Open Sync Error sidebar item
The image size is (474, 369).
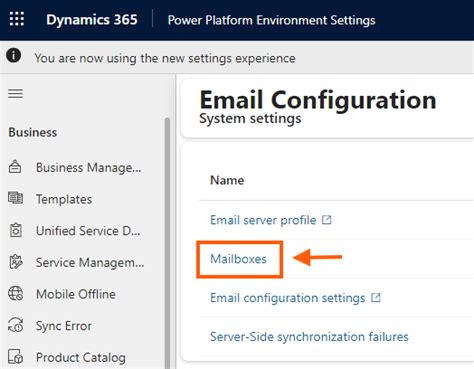pyautogui.click(x=64, y=326)
